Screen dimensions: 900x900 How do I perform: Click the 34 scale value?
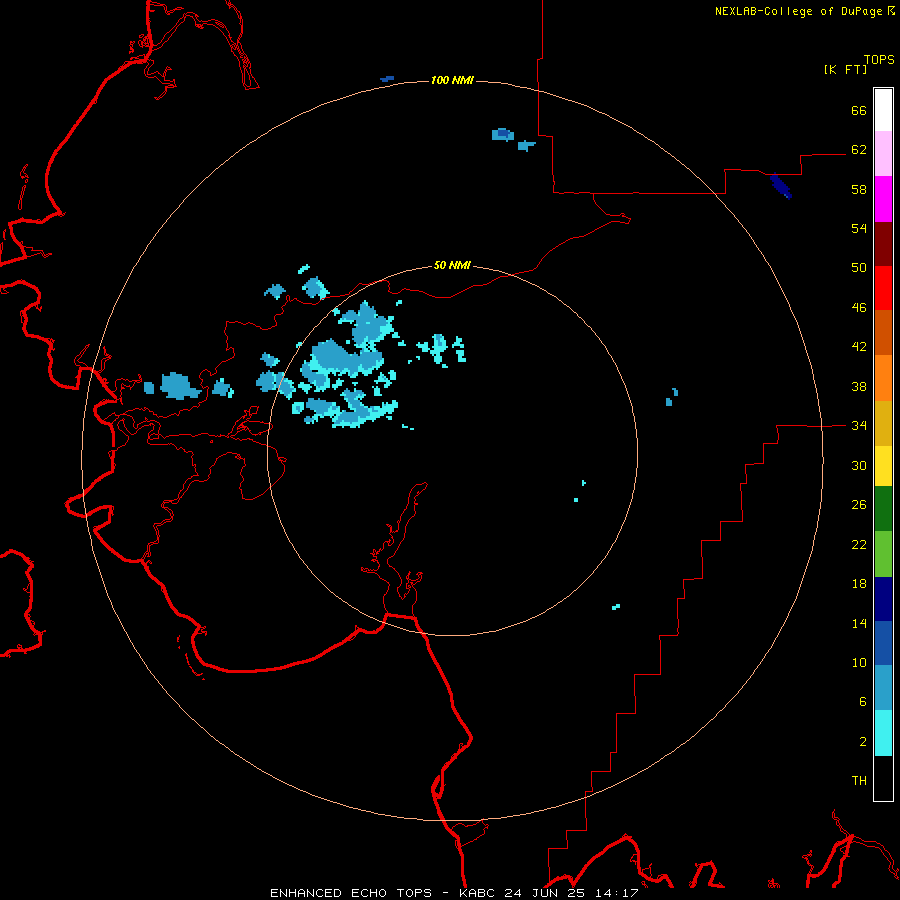[859, 426]
